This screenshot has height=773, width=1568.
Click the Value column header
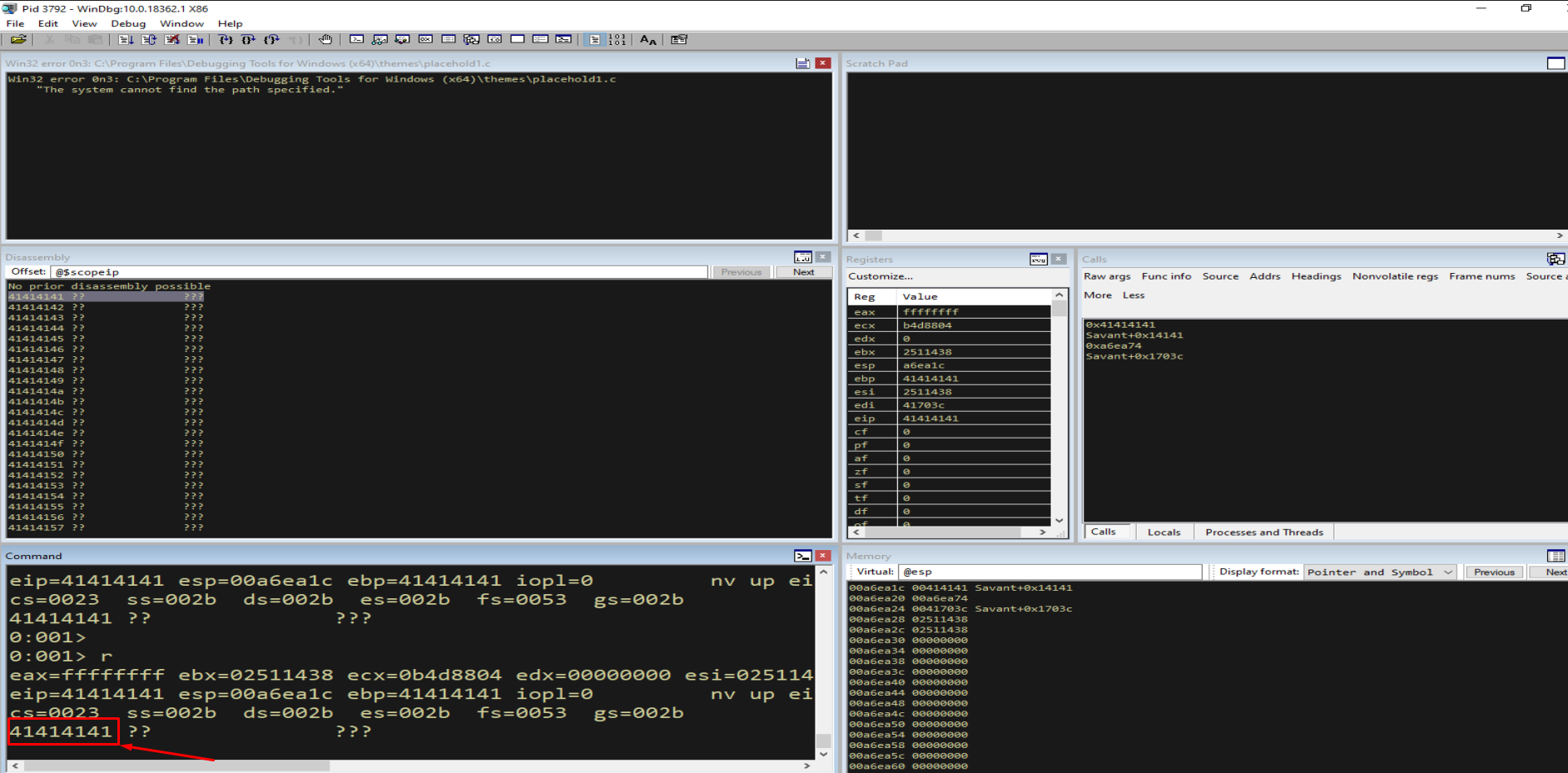pyautogui.click(x=974, y=296)
